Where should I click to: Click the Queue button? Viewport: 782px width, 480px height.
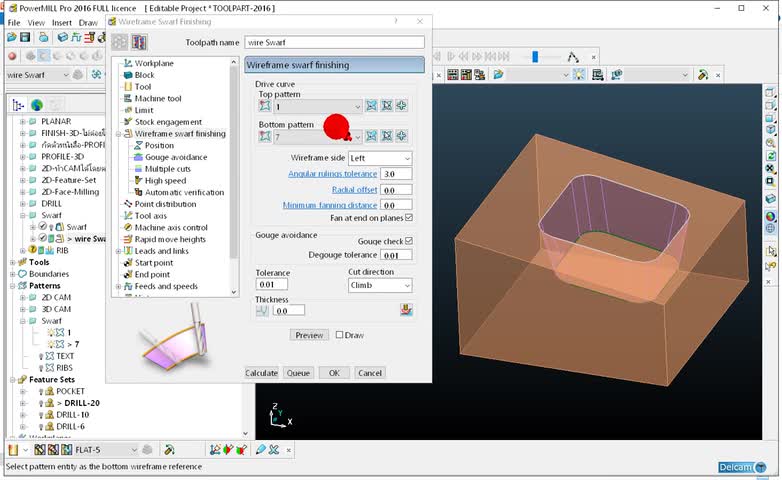pos(298,373)
